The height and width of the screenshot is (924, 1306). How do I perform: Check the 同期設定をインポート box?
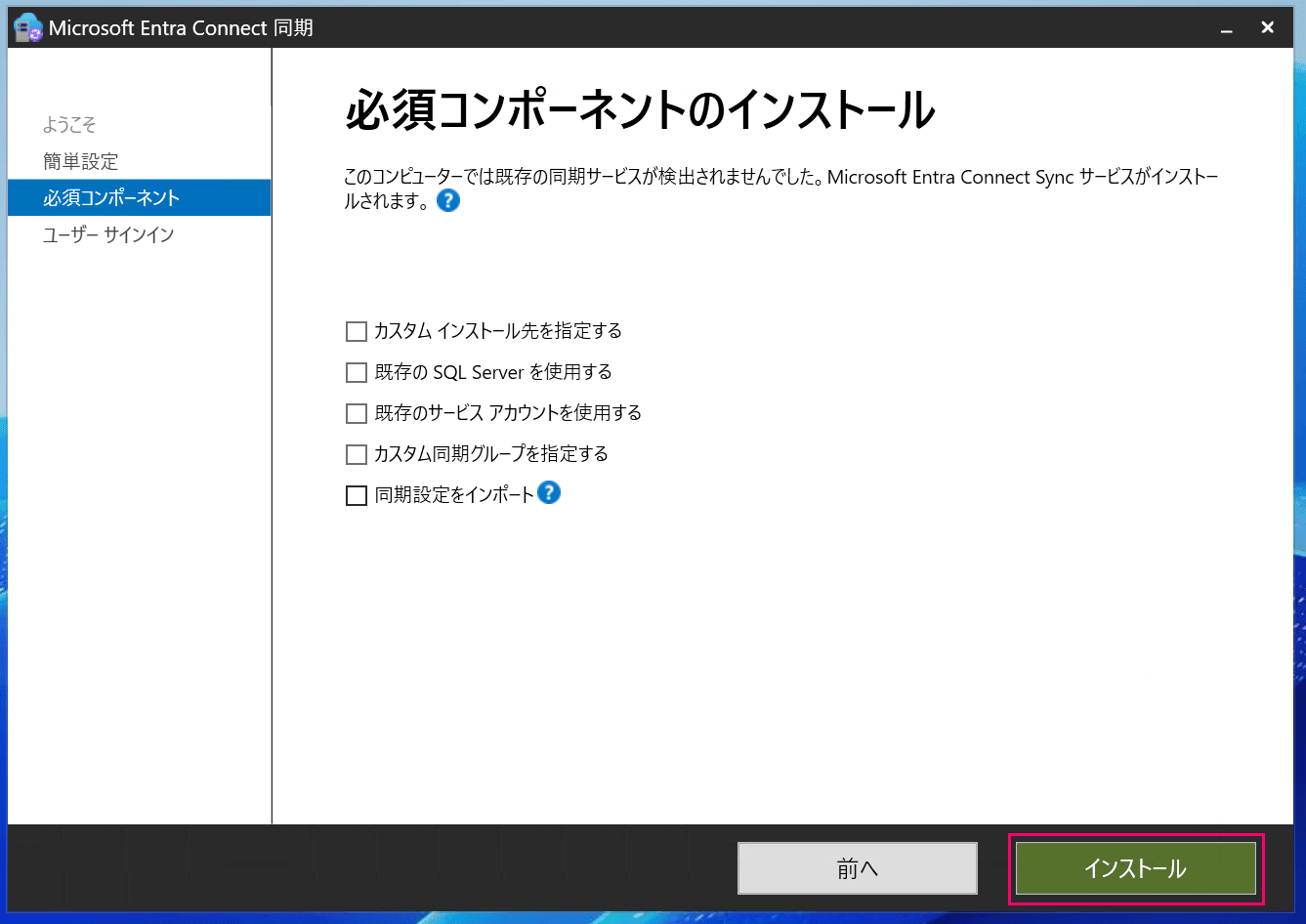(x=357, y=496)
